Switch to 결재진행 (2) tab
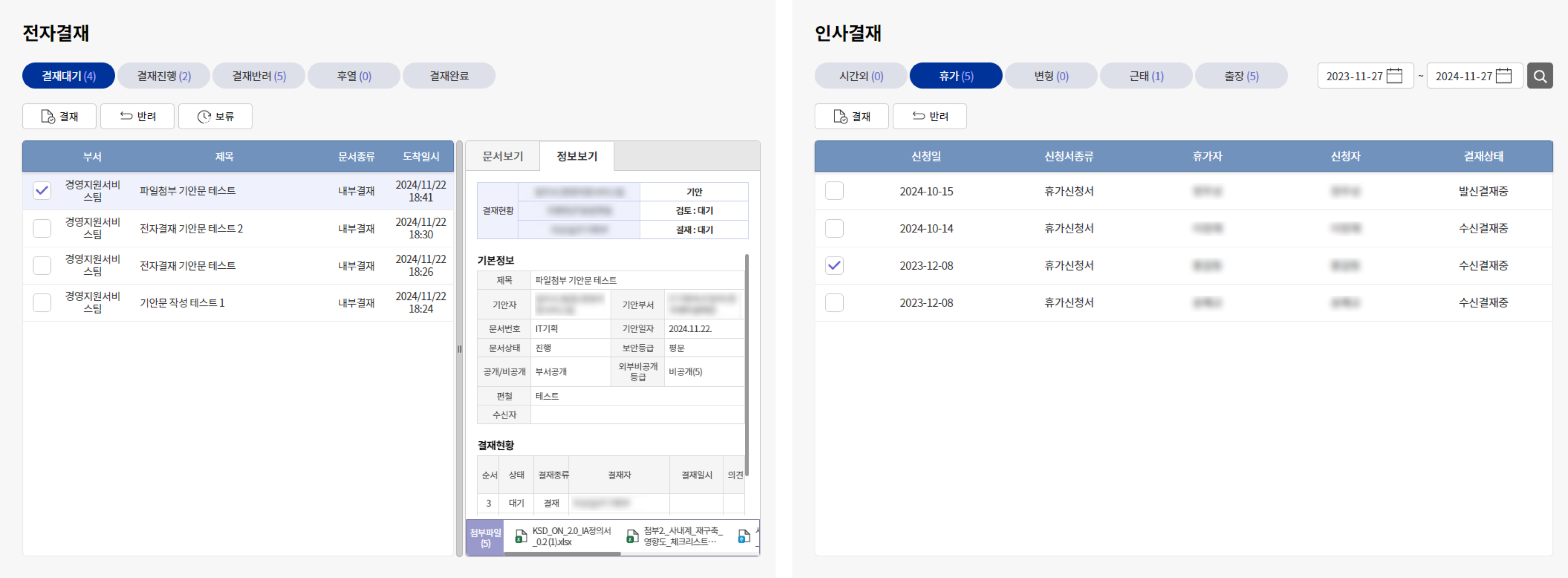1568x578 pixels. tap(164, 76)
